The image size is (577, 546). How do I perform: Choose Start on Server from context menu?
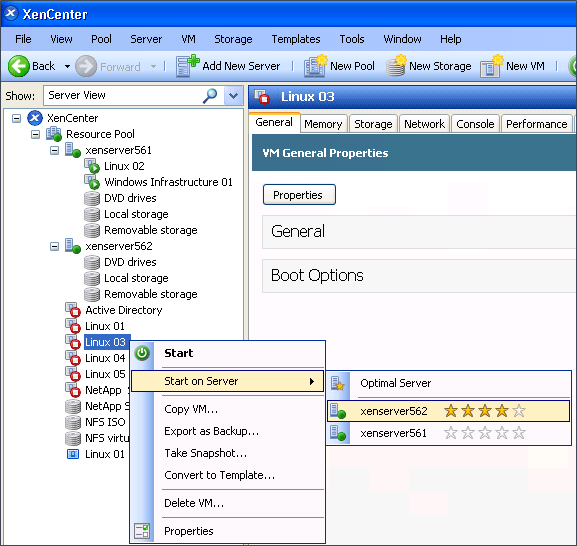point(227,381)
